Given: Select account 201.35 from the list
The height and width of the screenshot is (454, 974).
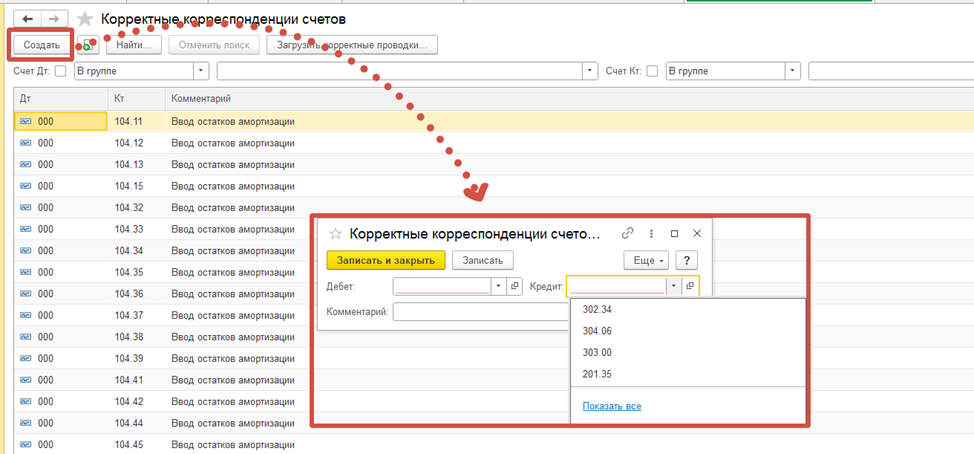Looking at the screenshot, I should 688,374.
